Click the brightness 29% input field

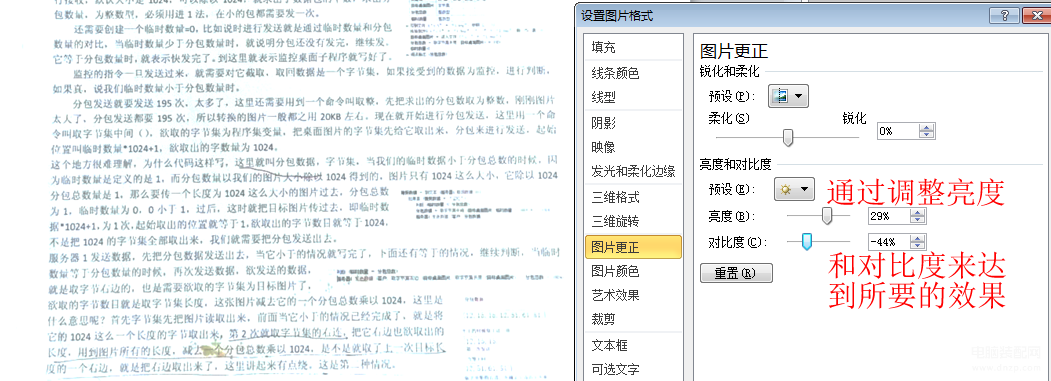pyautogui.click(x=889, y=216)
